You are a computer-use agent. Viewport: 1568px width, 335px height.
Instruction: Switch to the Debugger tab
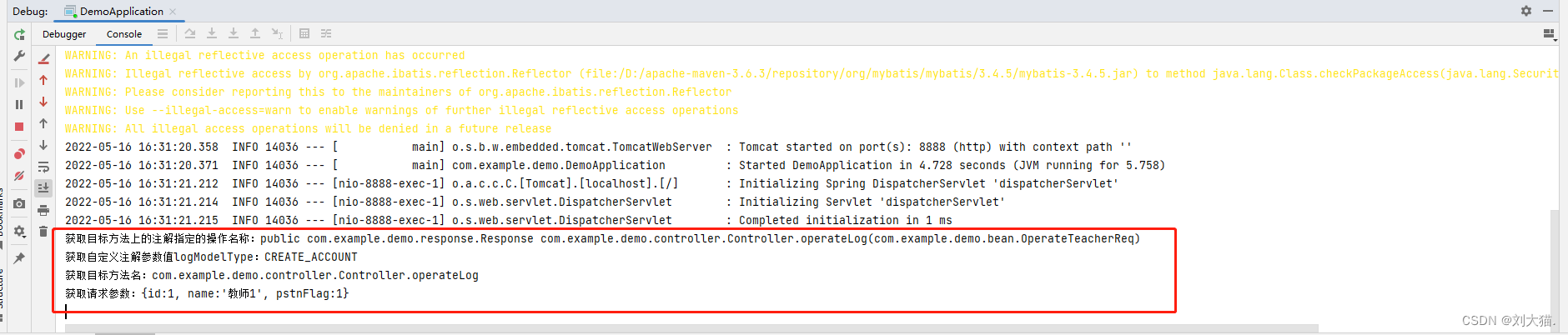64,34
